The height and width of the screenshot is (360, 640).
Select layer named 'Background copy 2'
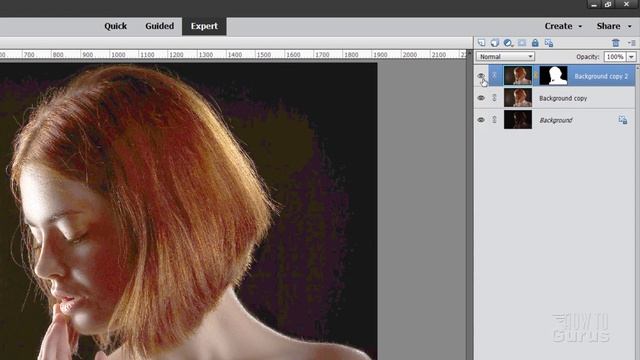point(601,76)
